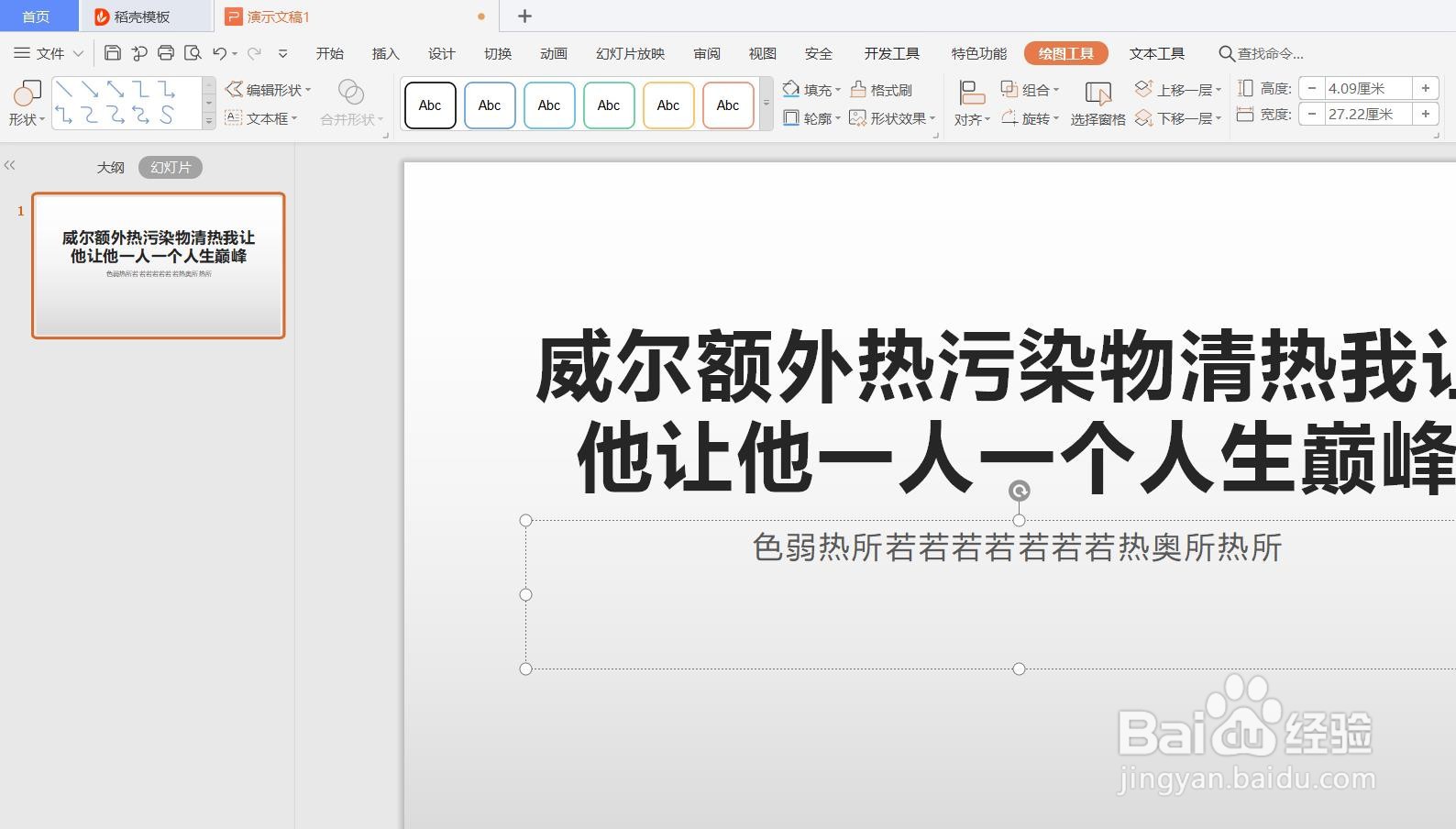
Task: Open 形状效果 shape effects dropdown
Action: [892, 118]
